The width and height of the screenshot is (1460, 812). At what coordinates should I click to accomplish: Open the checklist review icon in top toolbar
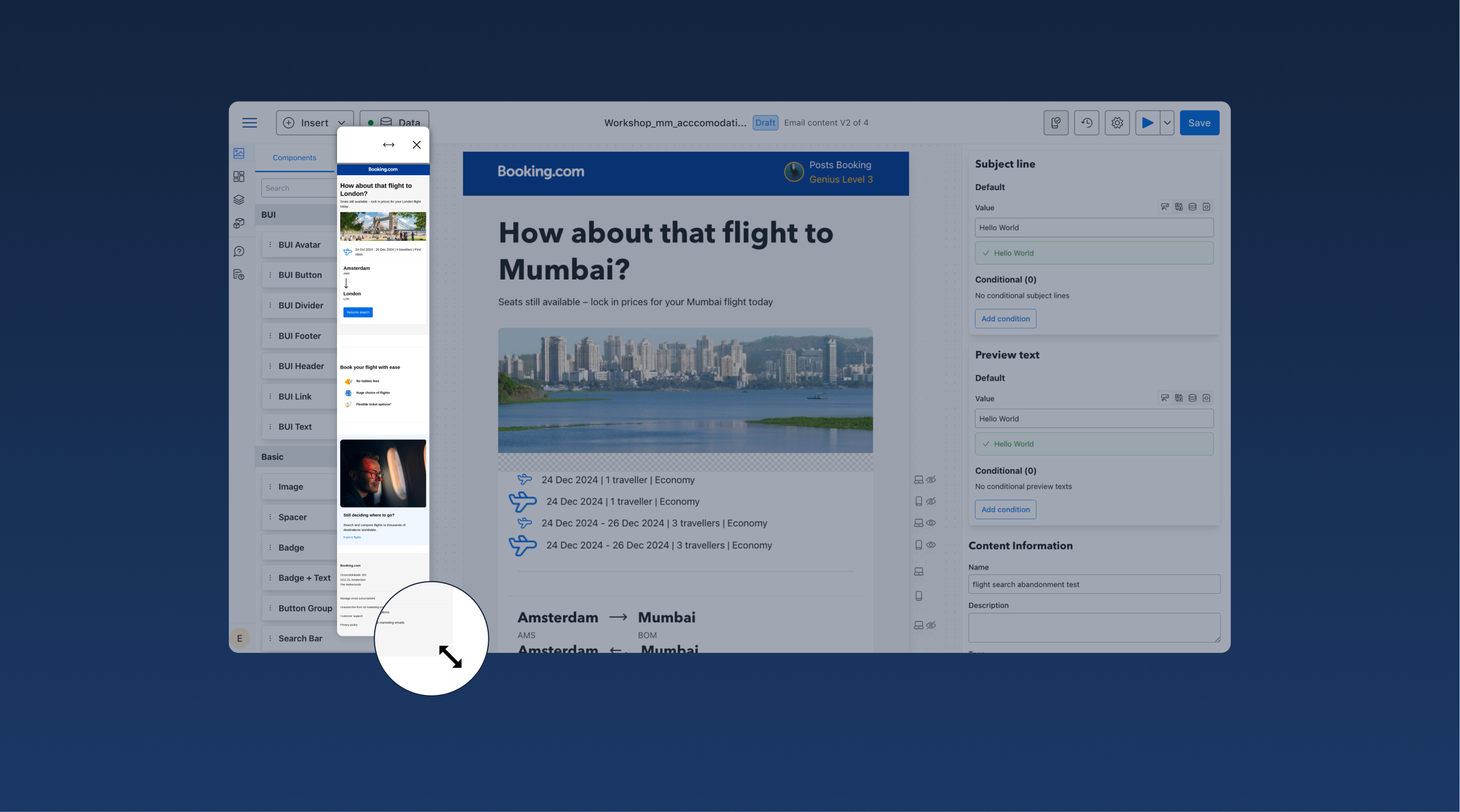[1056, 122]
